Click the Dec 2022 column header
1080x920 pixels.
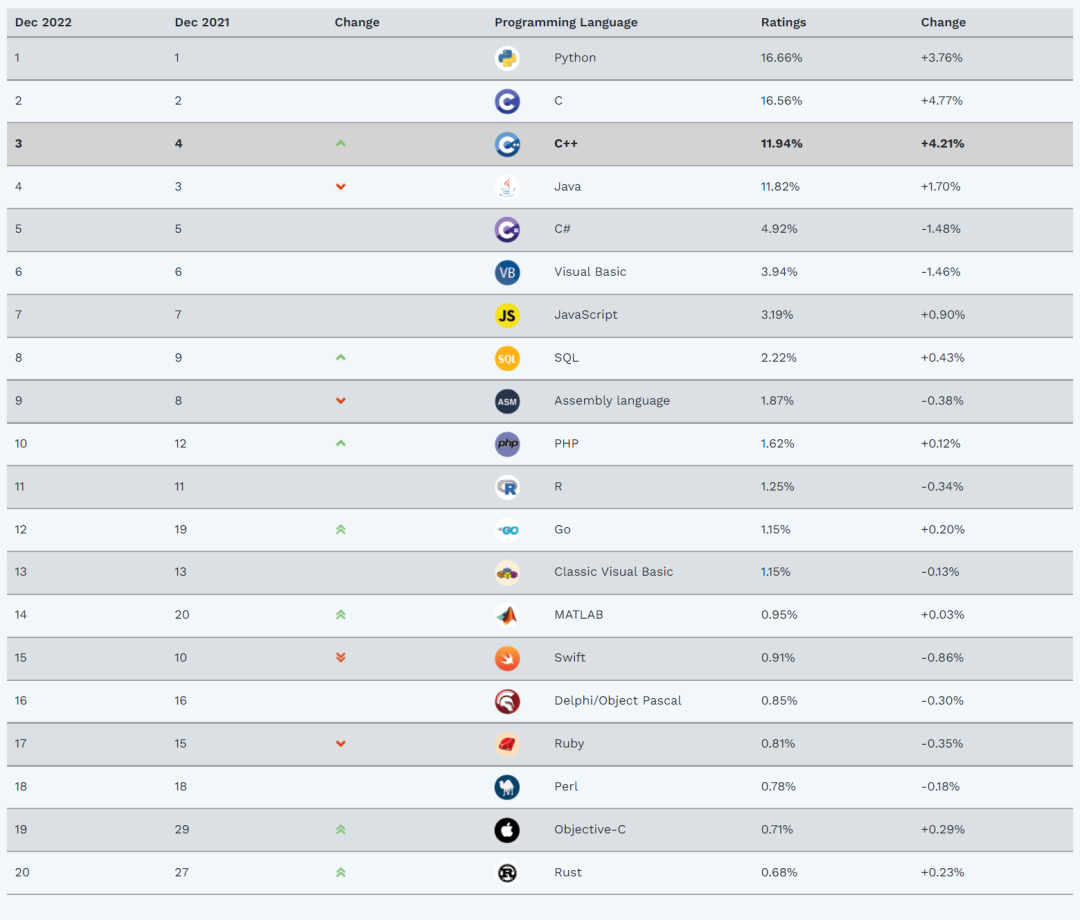[x=43, y=22]
